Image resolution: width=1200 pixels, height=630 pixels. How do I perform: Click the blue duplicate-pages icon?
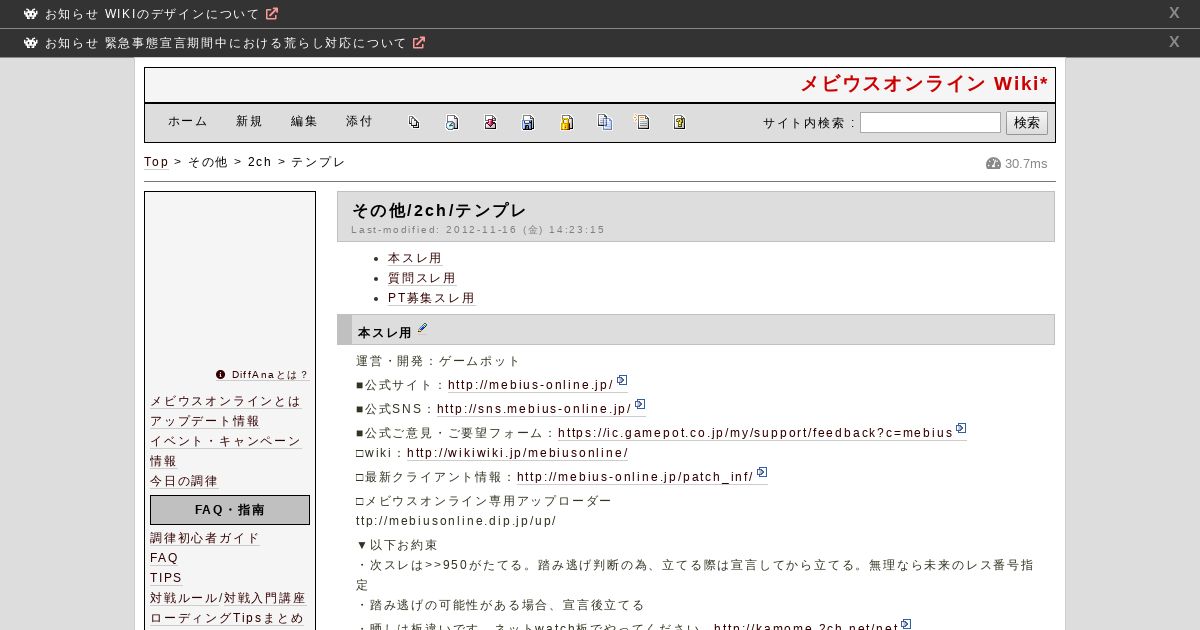604,122
